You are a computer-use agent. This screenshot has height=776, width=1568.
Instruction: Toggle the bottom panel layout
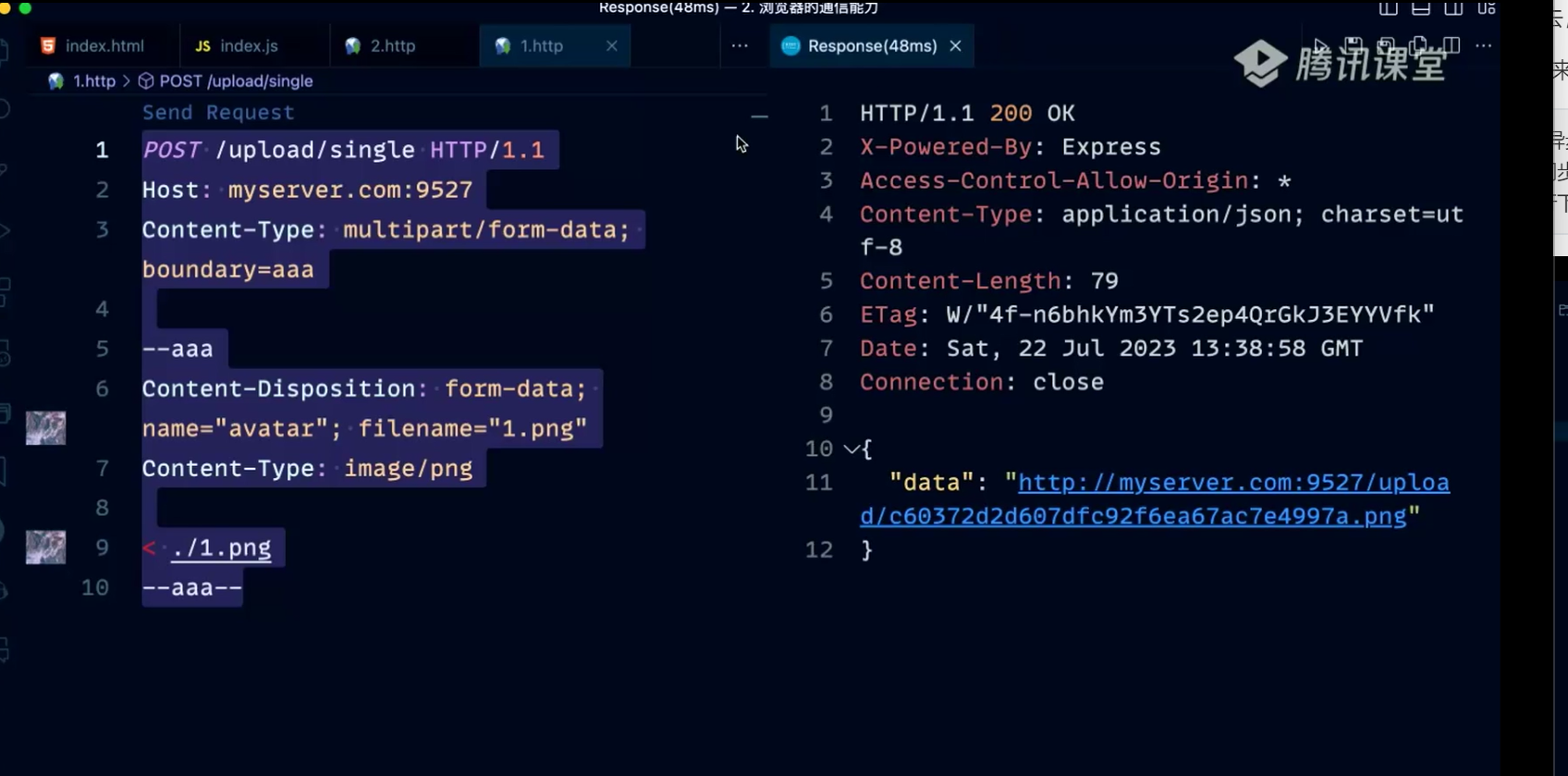tap(1421, 8)
